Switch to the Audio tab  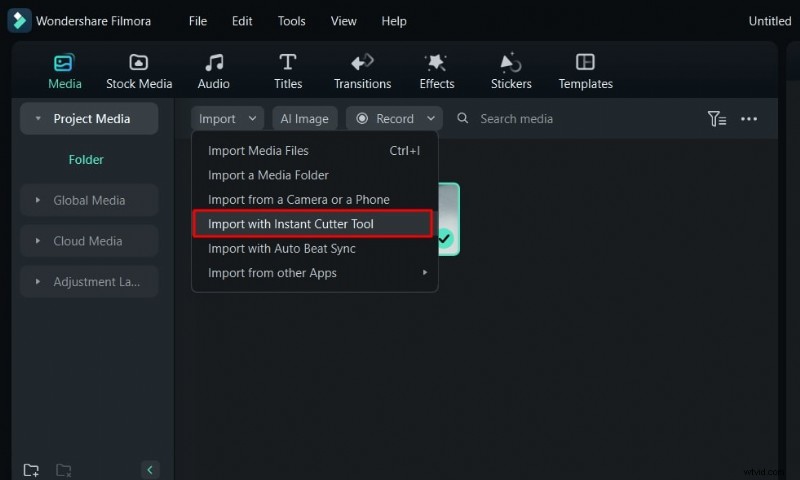click(x=213, y=71)
